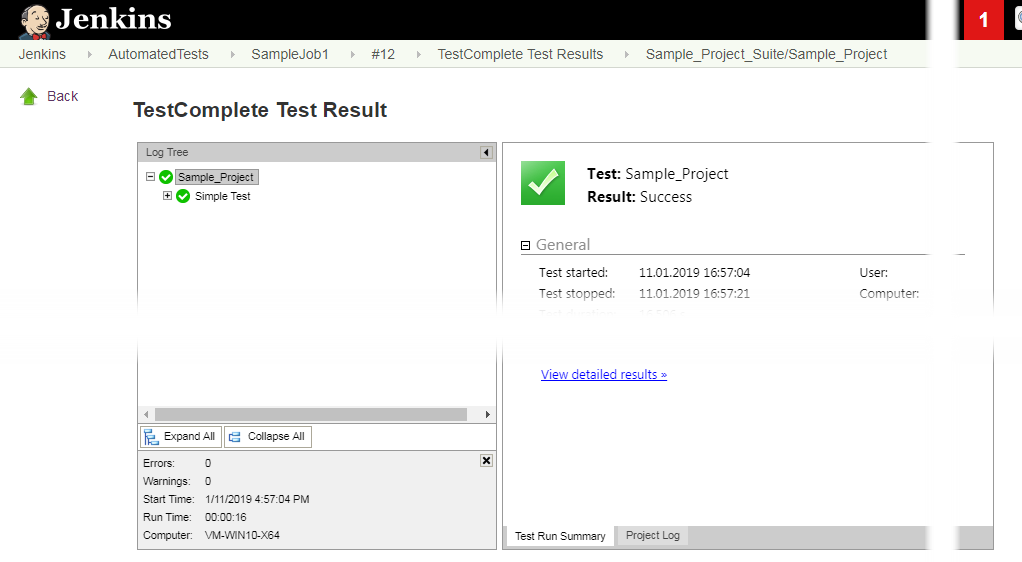The height and width of the screenshot is (562, 1022).
Task: Open Sample_Project_Suite/Sample_Project breadcrumb
Action: [x=766, y=54]
